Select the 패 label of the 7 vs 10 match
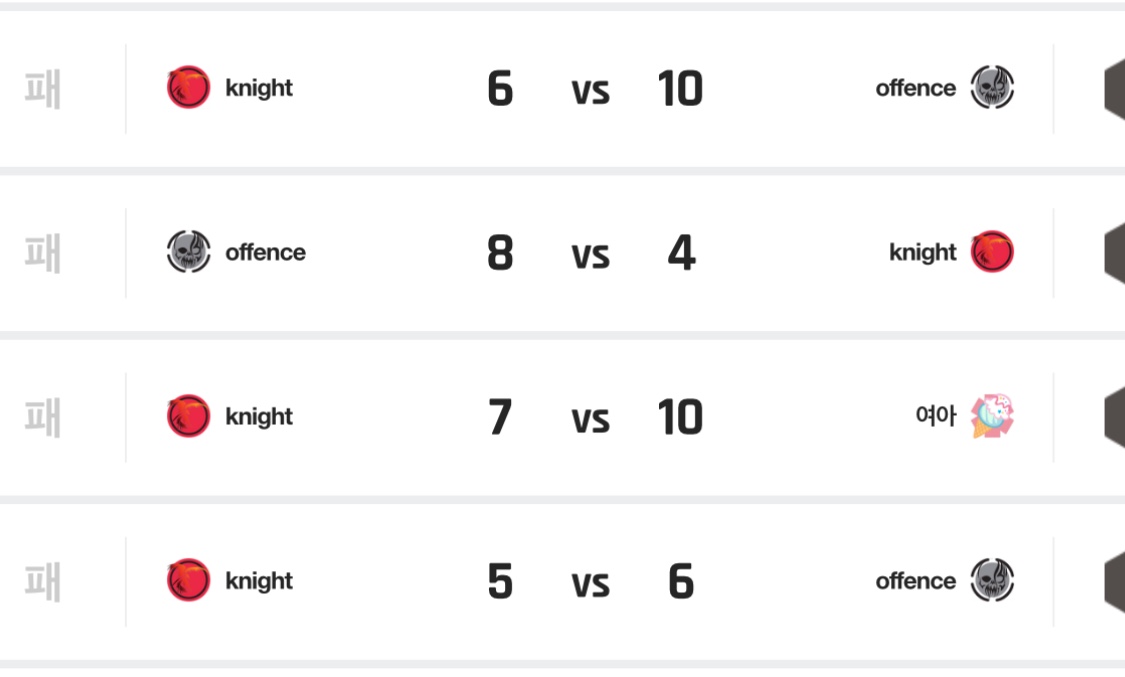 [x=43, y=416]
